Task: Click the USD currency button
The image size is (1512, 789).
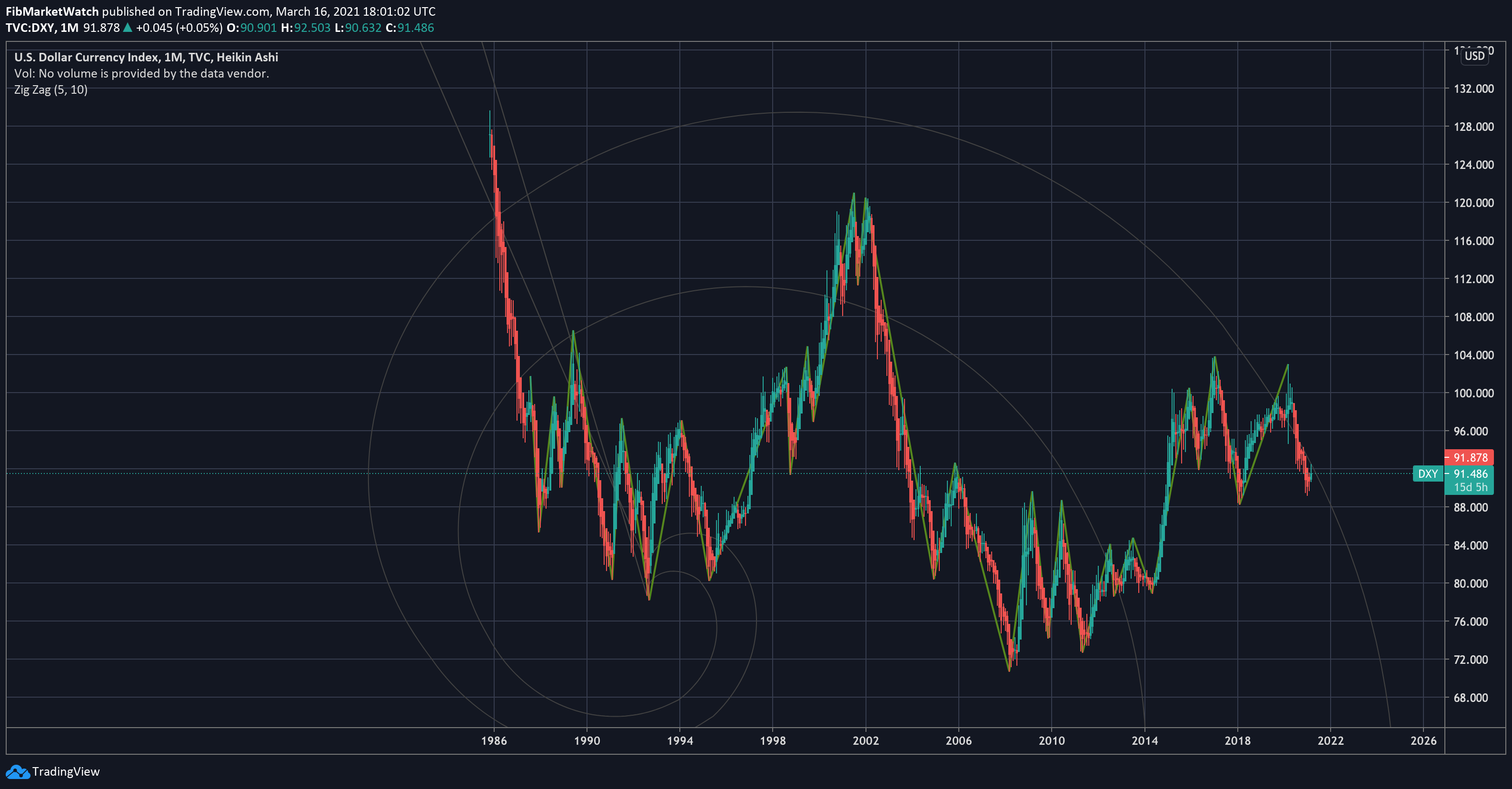Action: [1474, 56]
